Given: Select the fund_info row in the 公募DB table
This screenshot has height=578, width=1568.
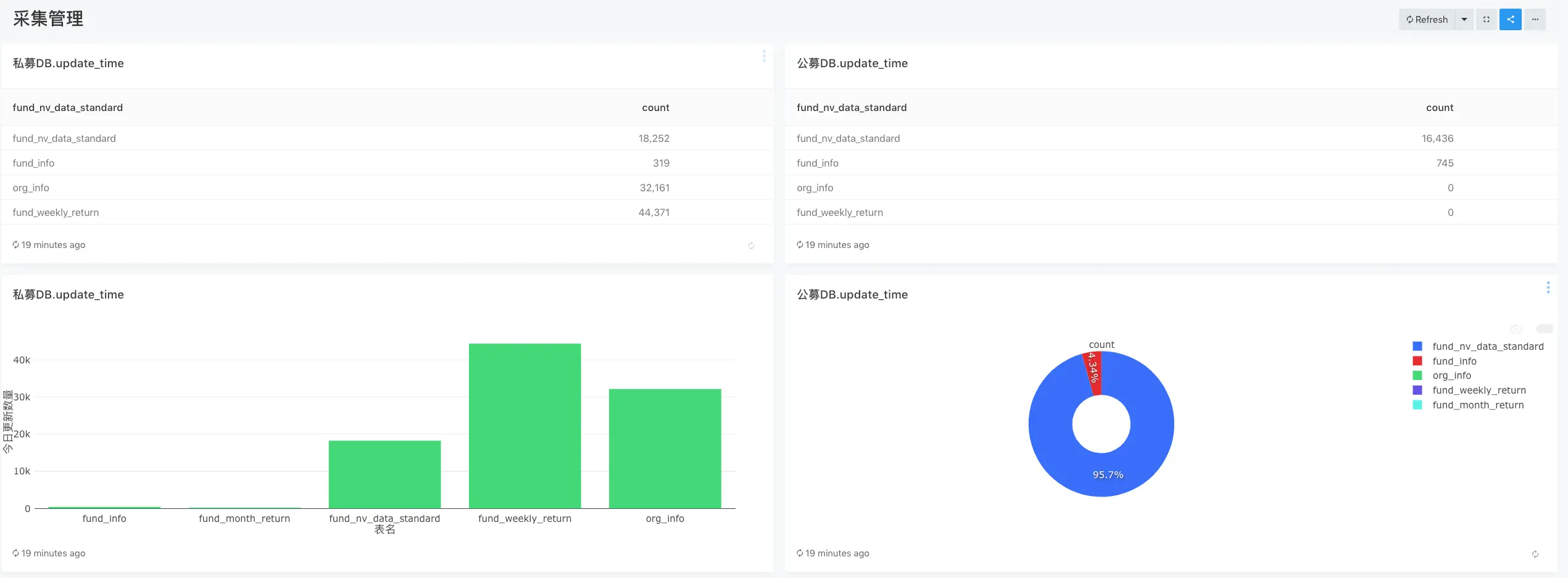Looking at the screenshot, I should click(x=1171, y=163).
